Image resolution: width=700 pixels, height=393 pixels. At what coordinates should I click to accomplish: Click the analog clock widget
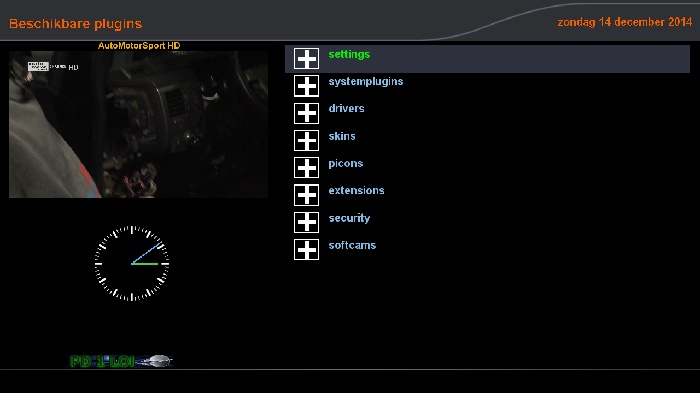click(132, 263)
